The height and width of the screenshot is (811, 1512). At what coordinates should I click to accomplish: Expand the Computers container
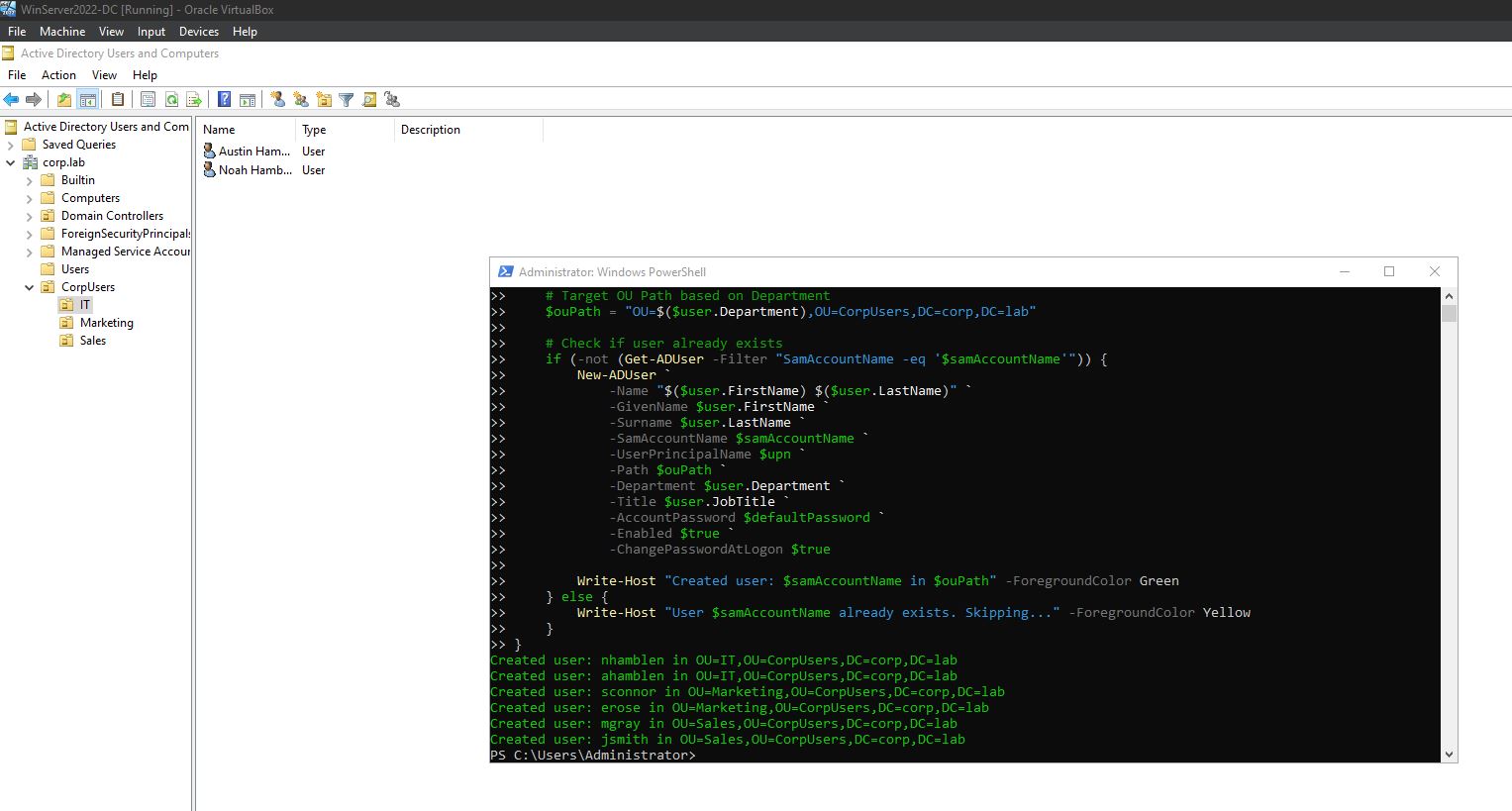click(29, 198)
